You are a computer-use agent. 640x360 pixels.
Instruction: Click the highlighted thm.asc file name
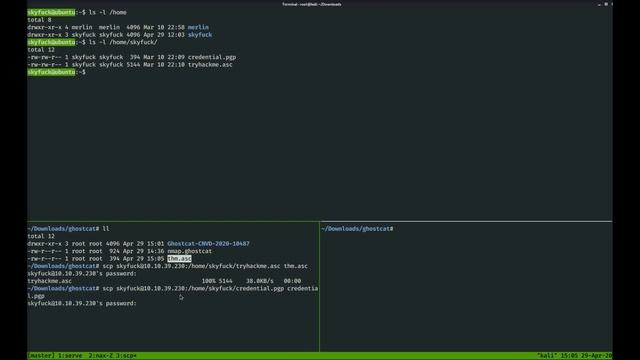click(179, 258)
